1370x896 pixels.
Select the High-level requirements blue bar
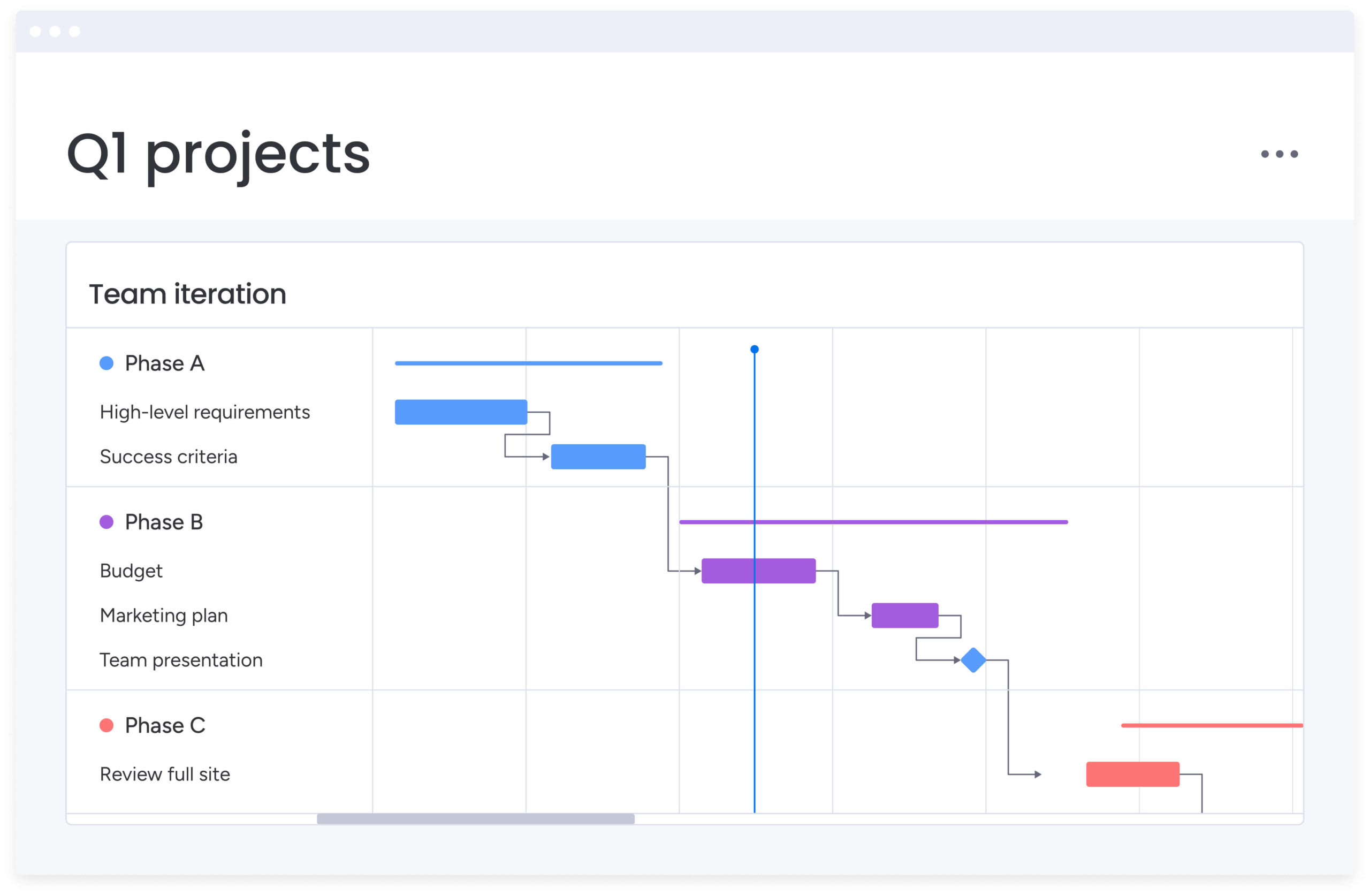coord(461,412)
